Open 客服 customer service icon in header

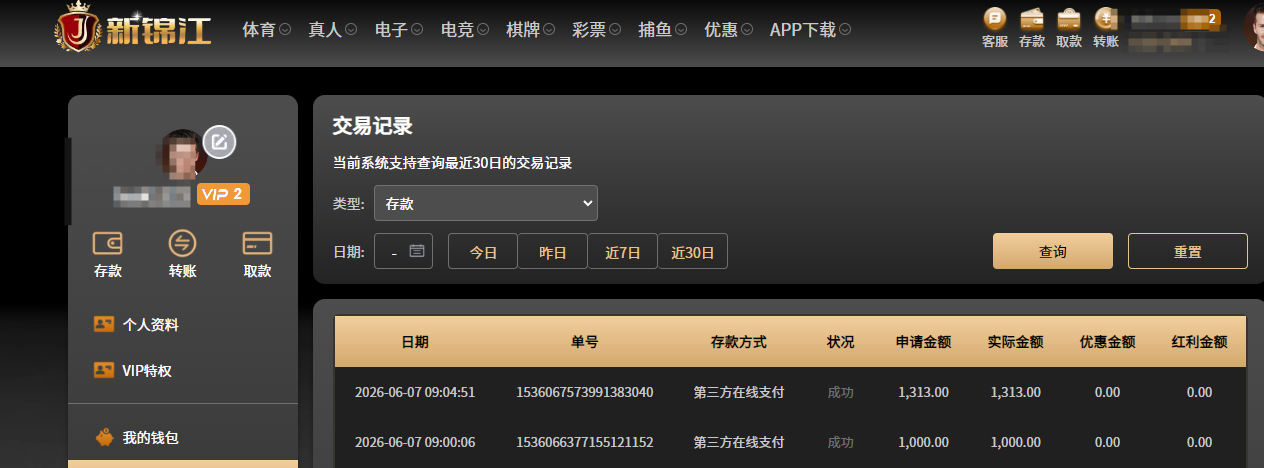(x=995, y=28)
